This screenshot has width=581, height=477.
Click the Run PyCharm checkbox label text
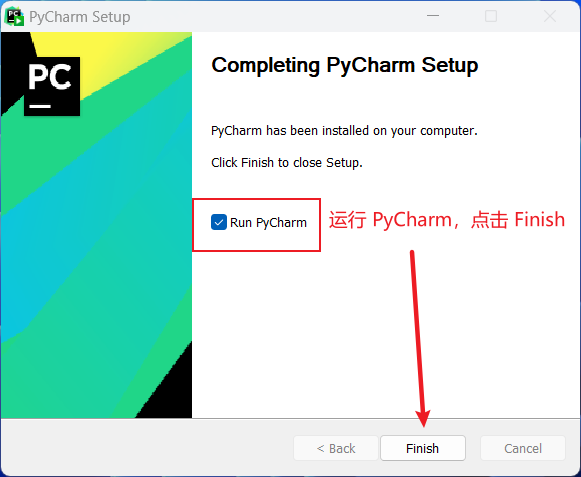[x=268, y=223]
